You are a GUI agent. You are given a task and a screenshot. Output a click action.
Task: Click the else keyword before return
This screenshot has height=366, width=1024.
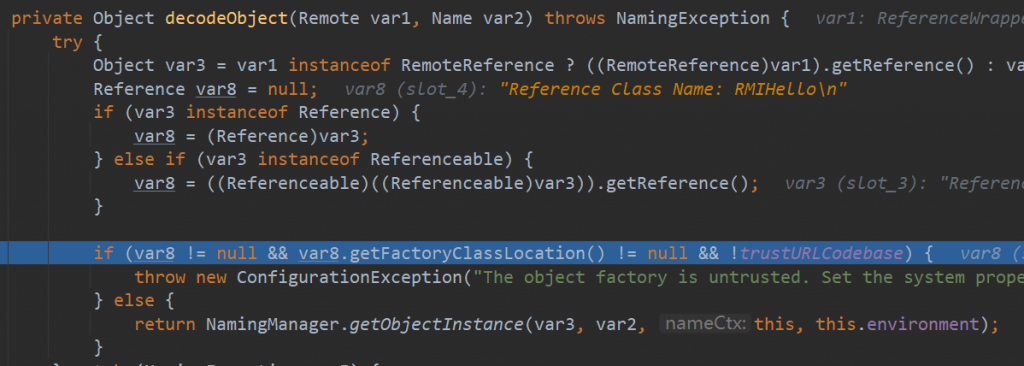tap(135, 301)
